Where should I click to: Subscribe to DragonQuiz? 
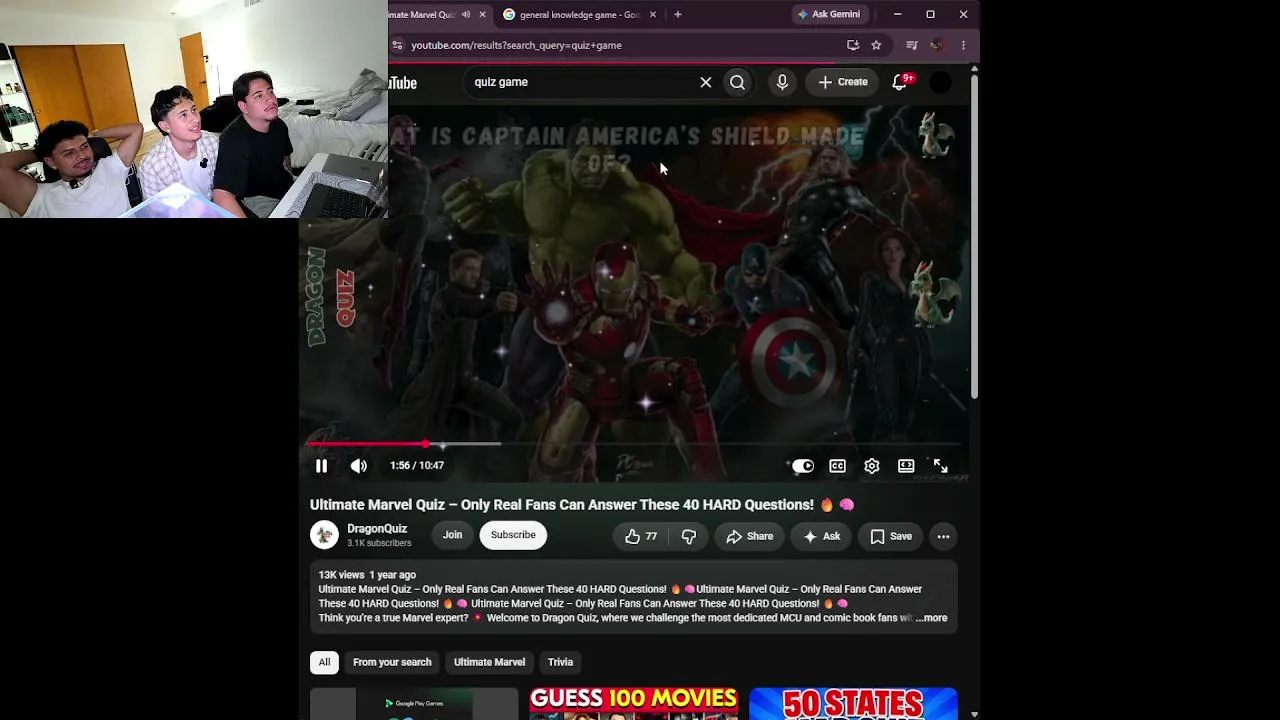pos(513,535)
